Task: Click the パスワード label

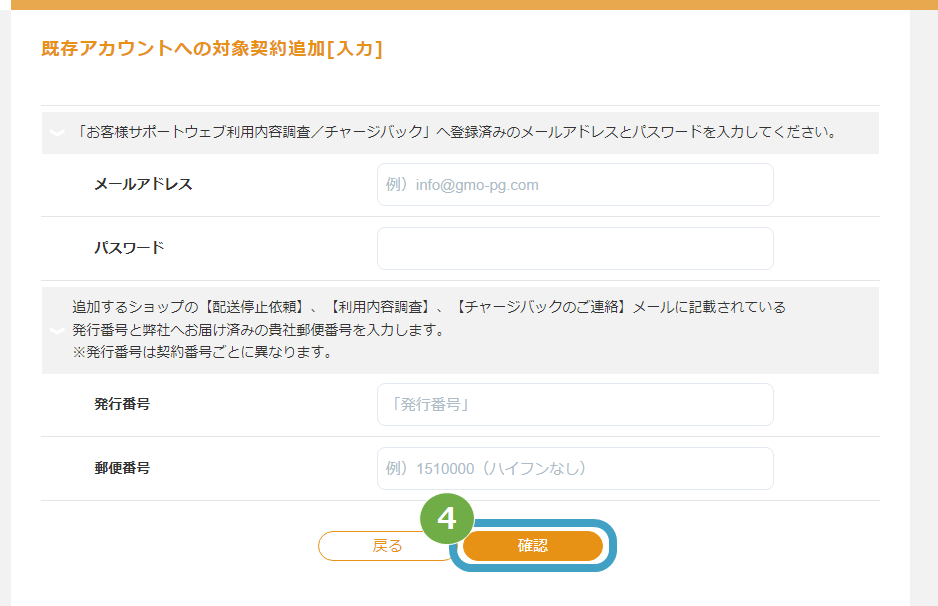Action: 129,248
